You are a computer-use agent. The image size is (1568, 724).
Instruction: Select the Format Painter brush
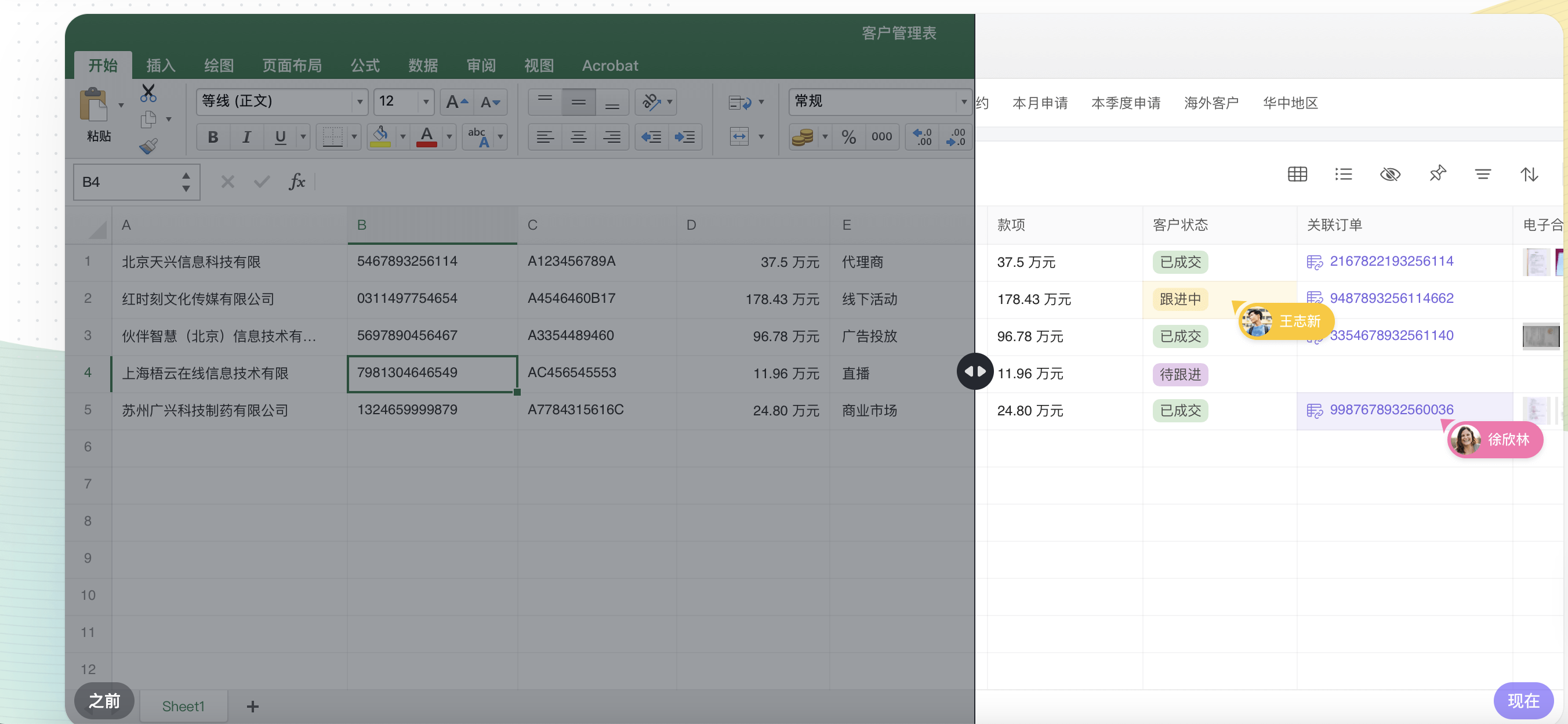pos(148,146)
